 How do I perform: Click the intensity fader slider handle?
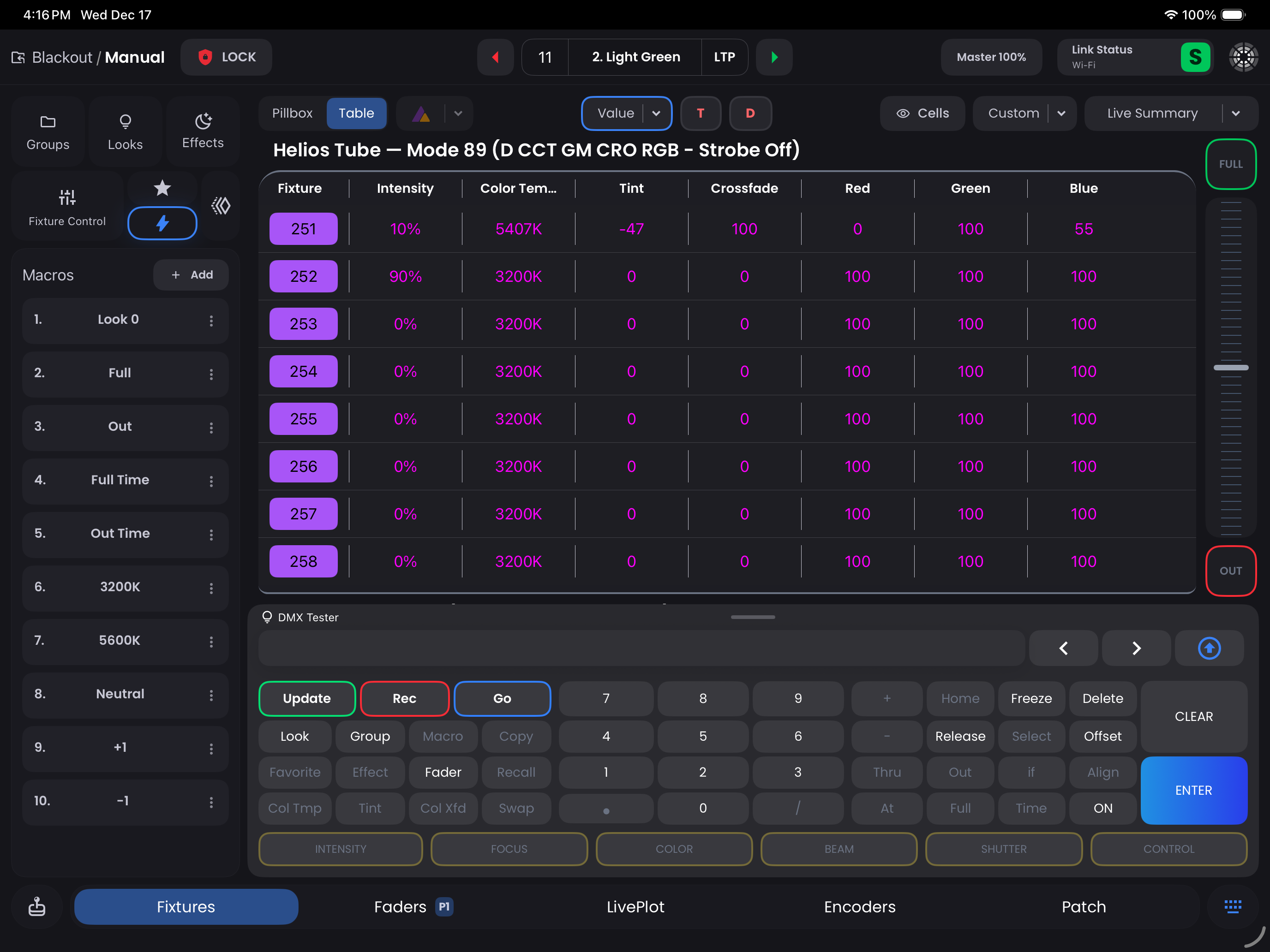tap(1230, 367)
